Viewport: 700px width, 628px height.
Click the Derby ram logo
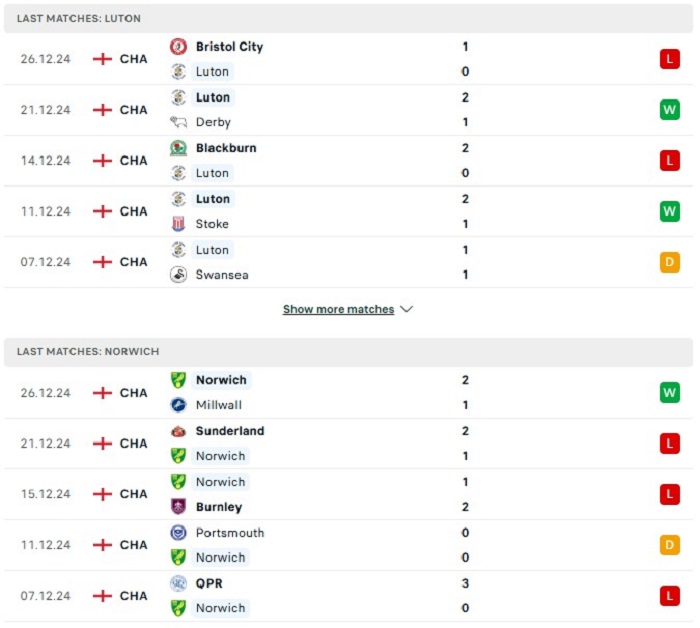[x=179, y=122]
